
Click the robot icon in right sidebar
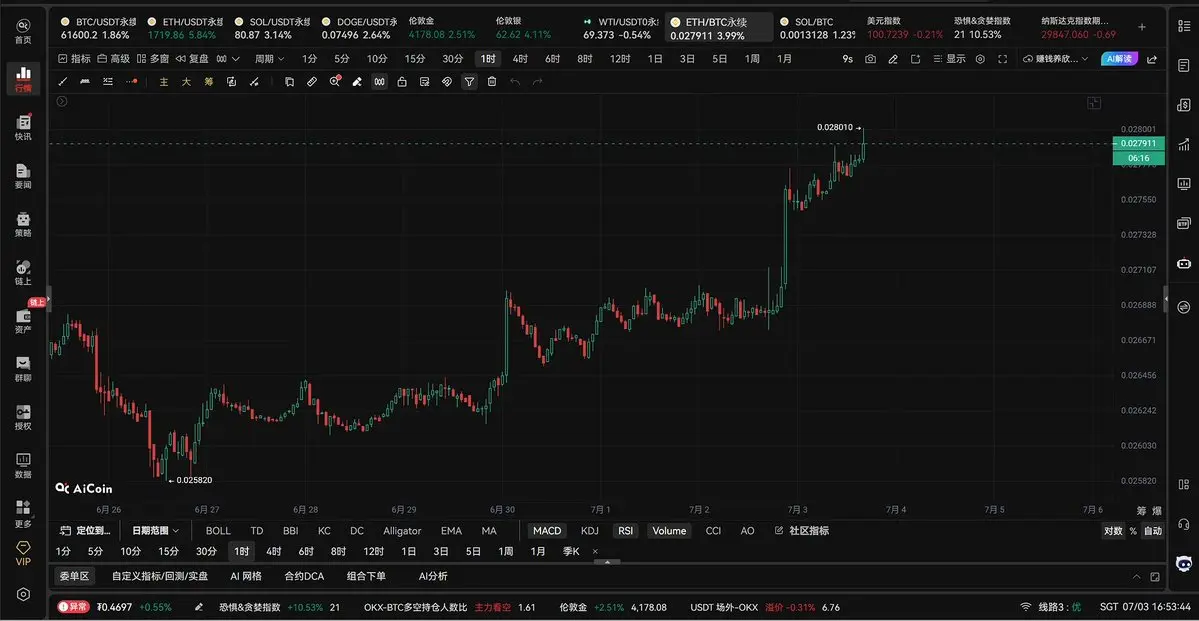pyautogui.click(x=1184, y=264)
